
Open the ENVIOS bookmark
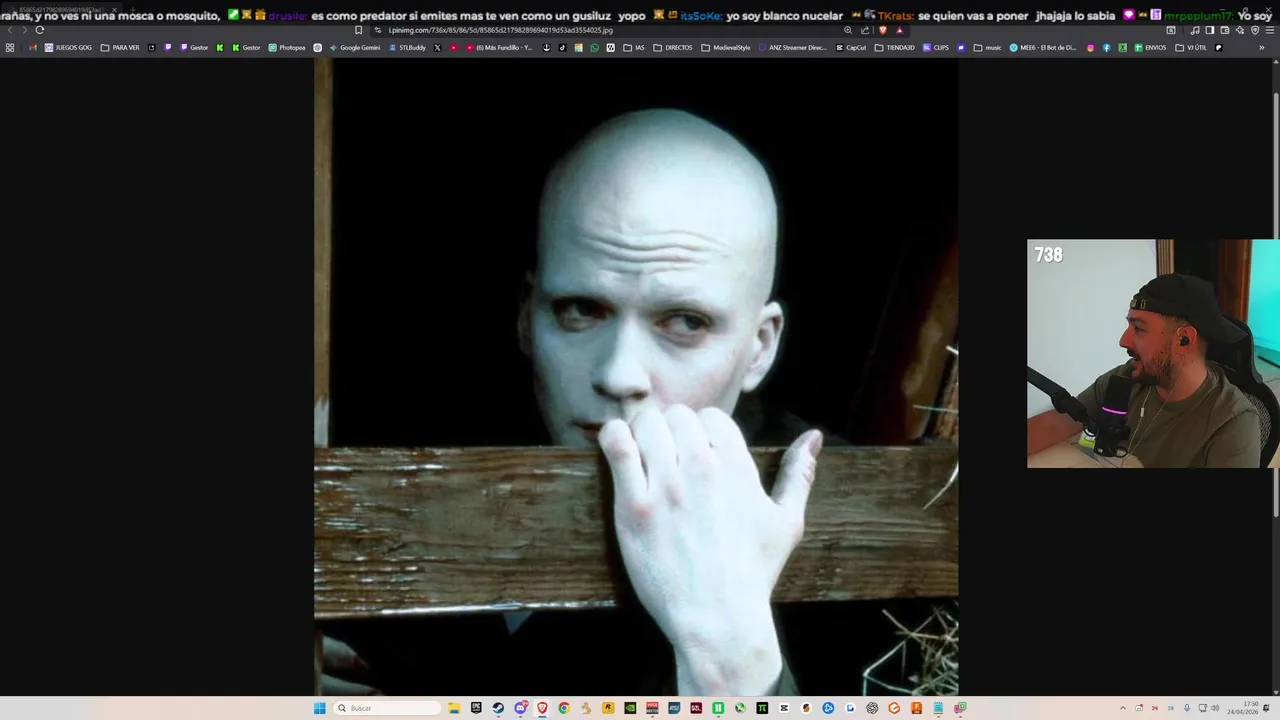(1150, 47)
